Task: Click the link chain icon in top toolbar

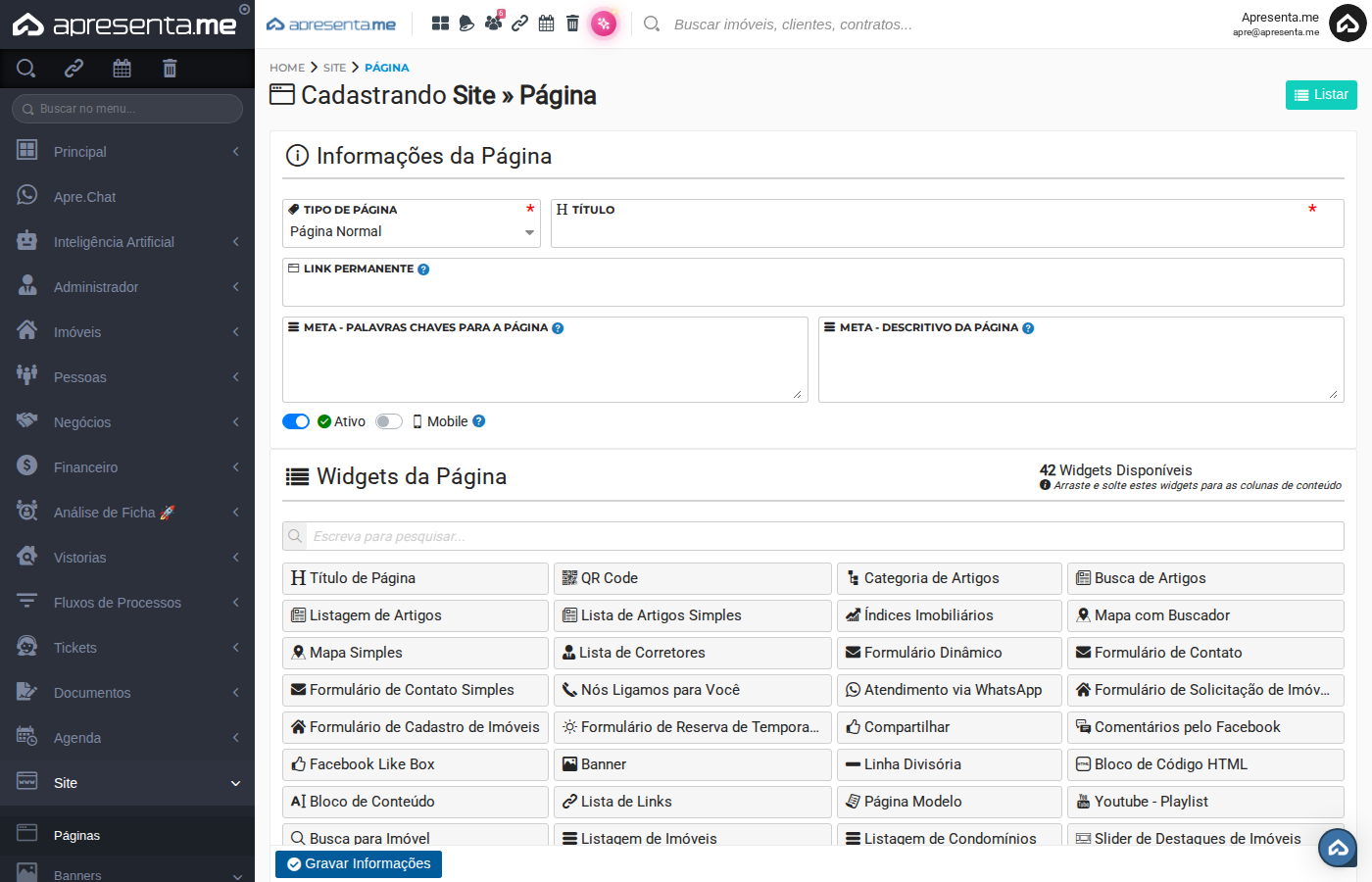Action: click(x=519, y=24)
